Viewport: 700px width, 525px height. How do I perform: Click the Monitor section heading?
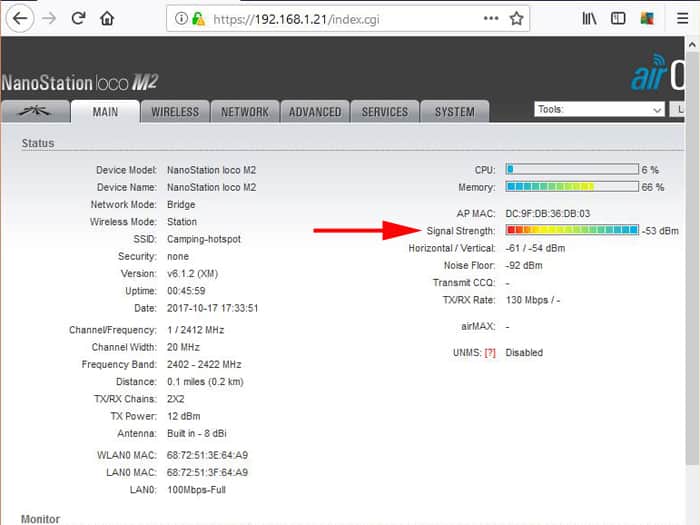[x=40, y=519]
